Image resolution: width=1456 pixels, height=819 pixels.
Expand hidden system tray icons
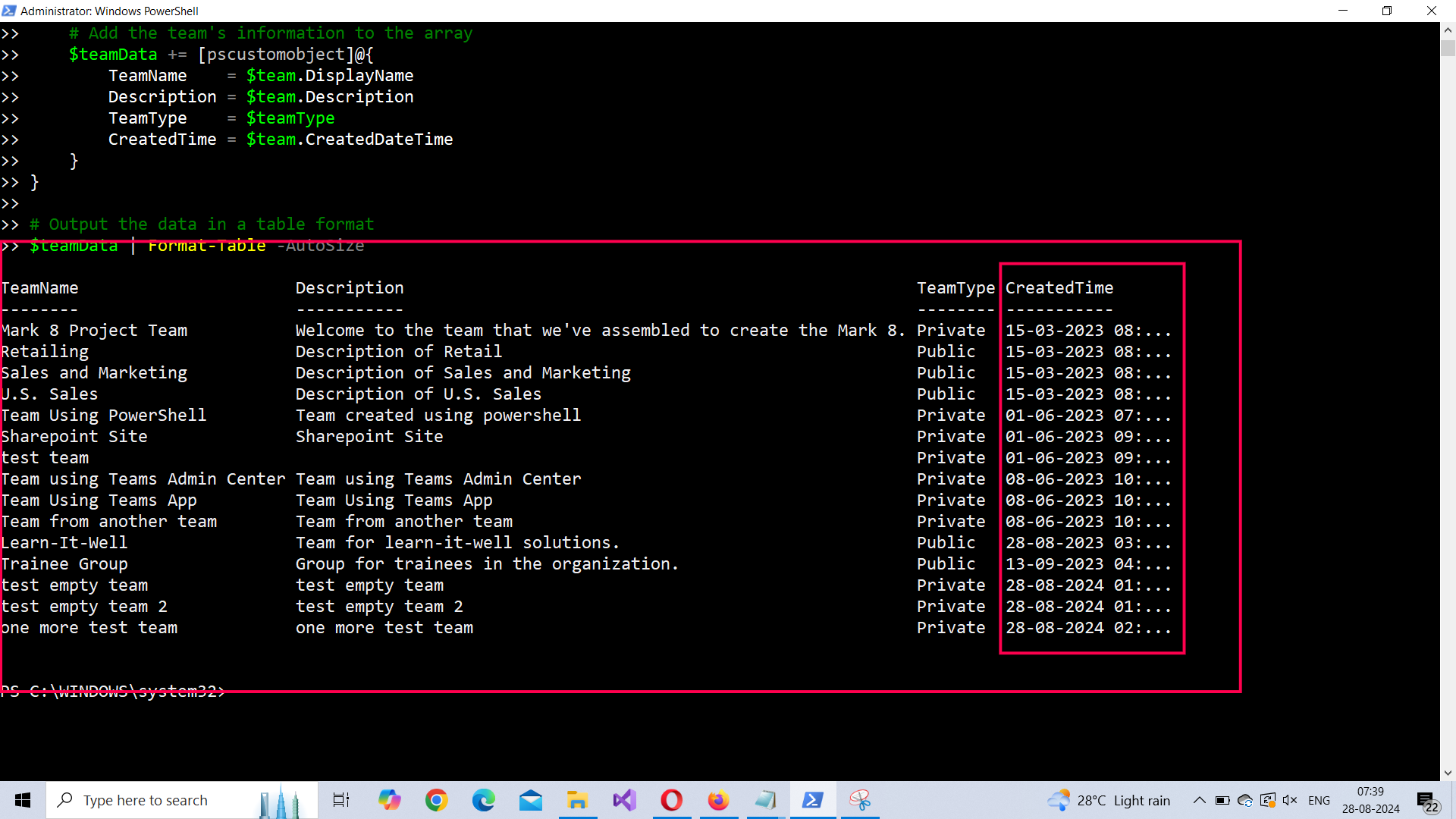pyautogui.click(x=1199, y=800)
